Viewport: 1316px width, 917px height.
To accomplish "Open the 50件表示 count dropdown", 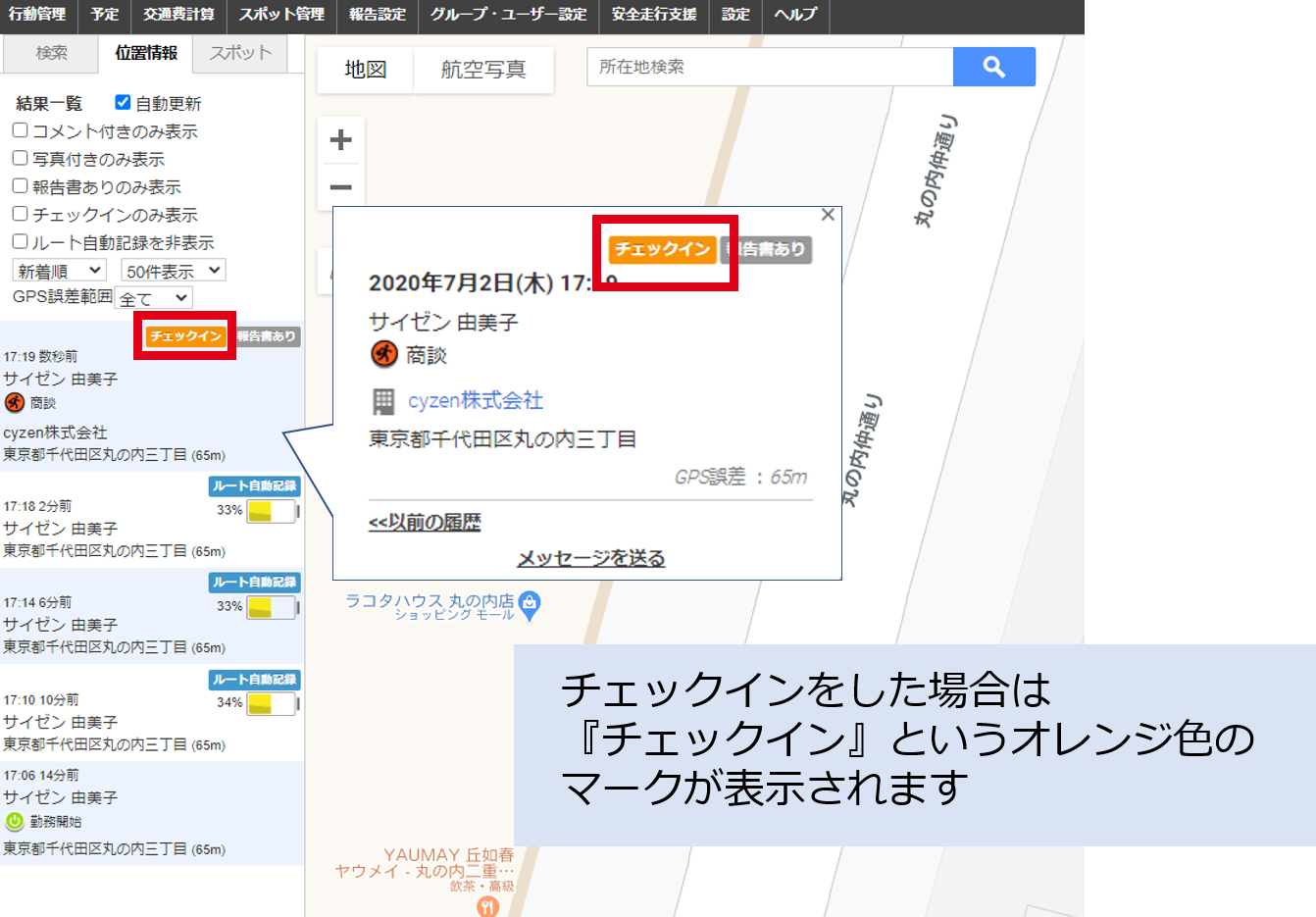I will point(174,271).
